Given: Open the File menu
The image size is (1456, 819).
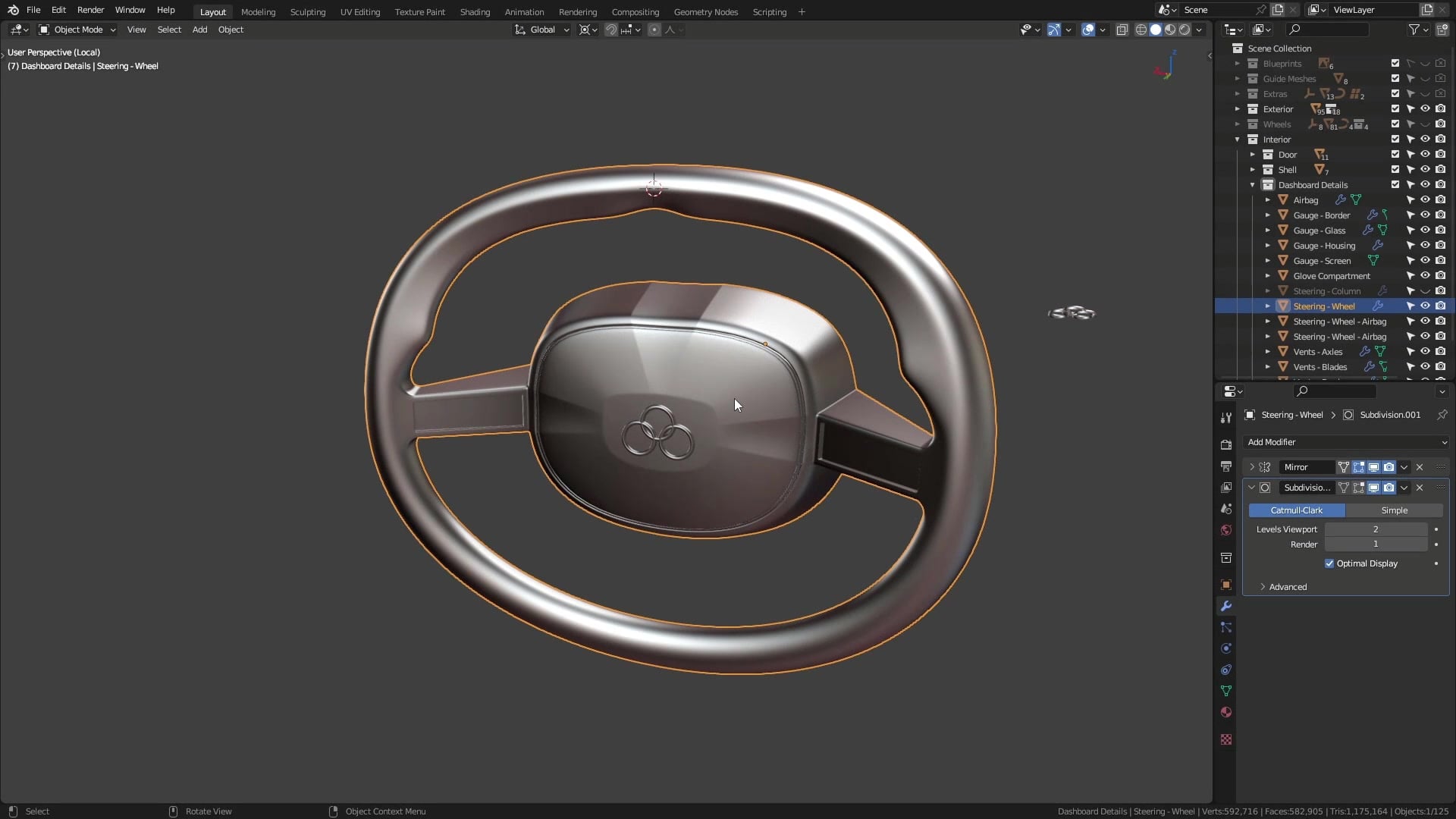Looking at the screenshot, I should tap(33, 10).
